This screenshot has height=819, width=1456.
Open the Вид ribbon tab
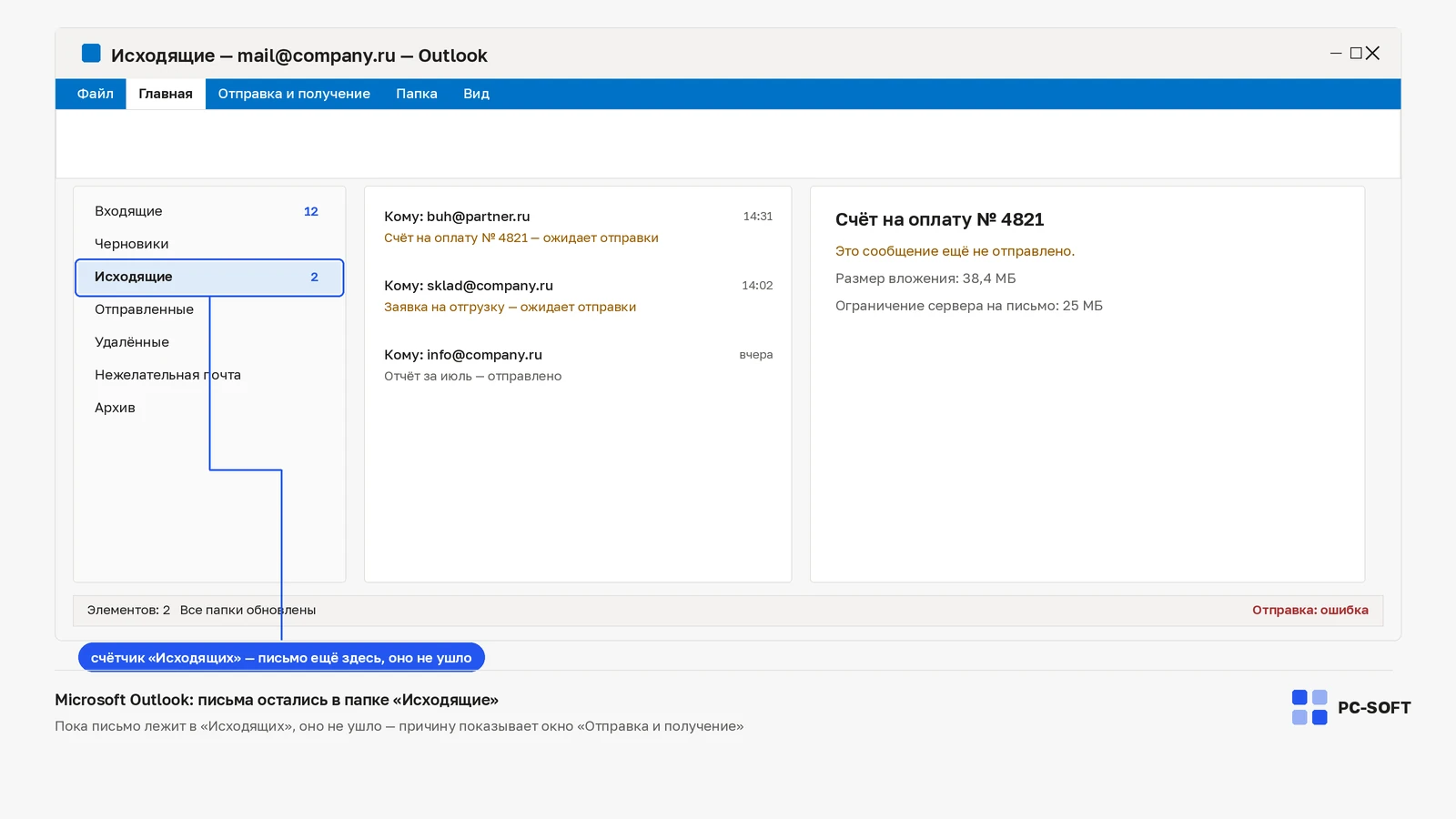point(476,94)
